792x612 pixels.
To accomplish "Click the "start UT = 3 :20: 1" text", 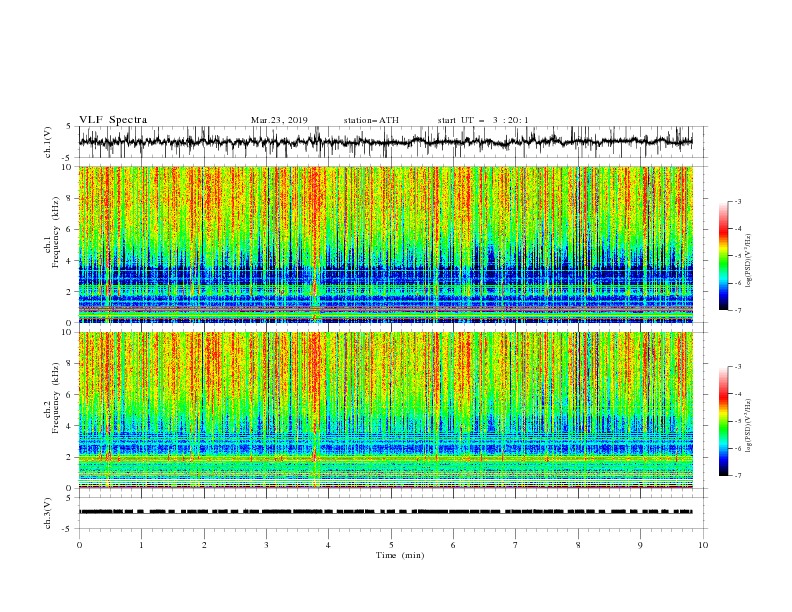I will [483, 120].
